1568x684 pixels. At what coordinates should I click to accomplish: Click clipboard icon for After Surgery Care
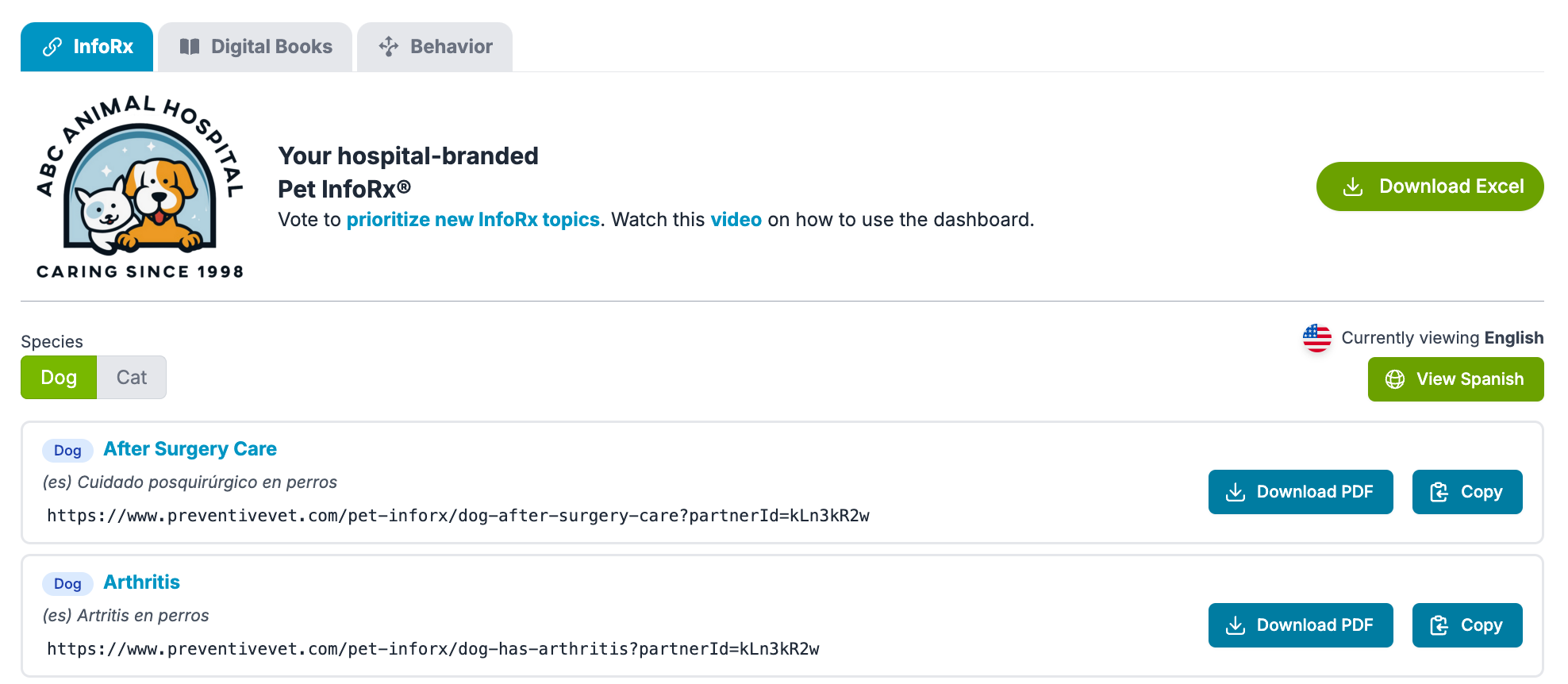click(1439, 493)
